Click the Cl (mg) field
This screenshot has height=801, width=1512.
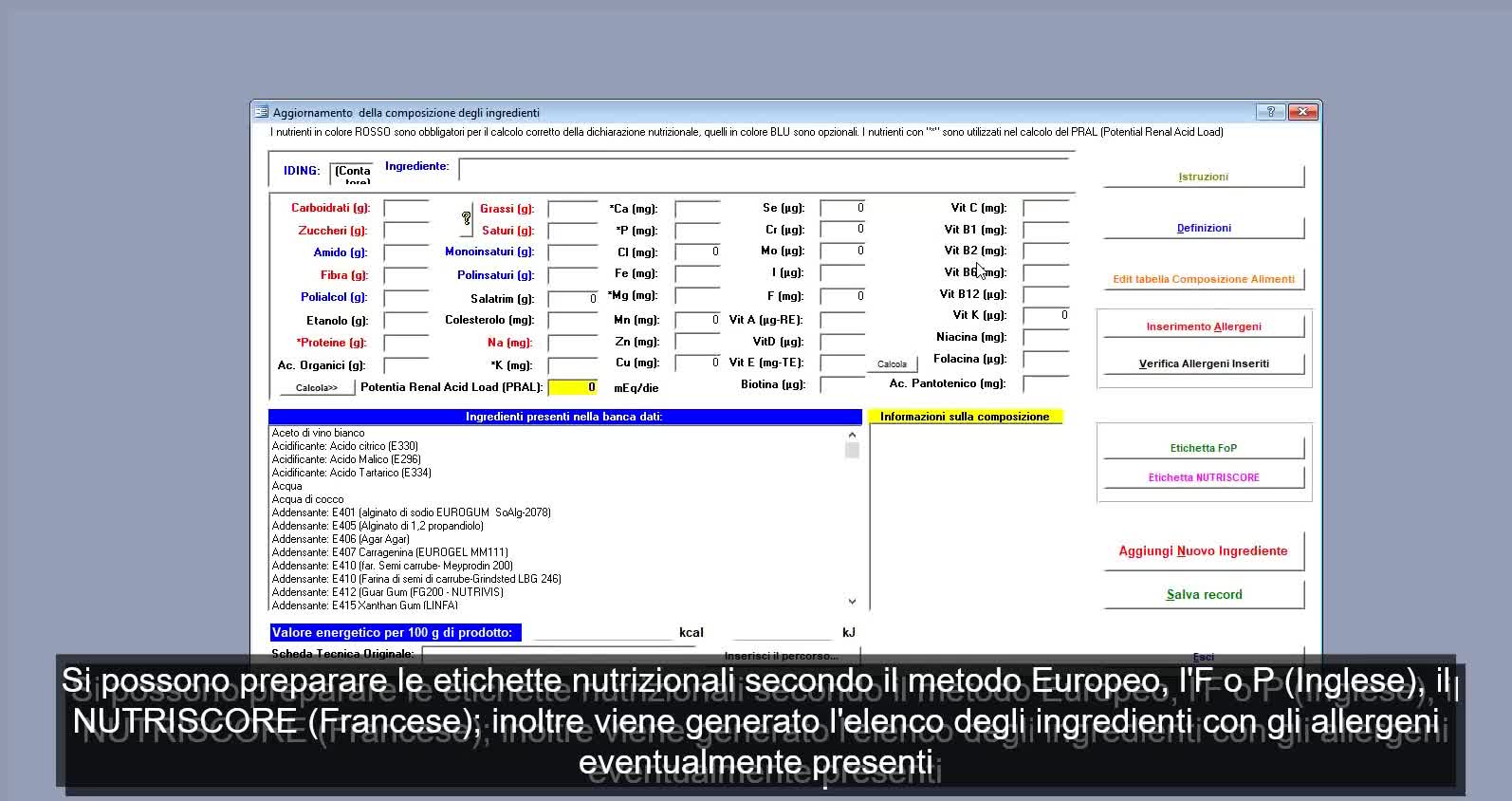pos(697,252)
